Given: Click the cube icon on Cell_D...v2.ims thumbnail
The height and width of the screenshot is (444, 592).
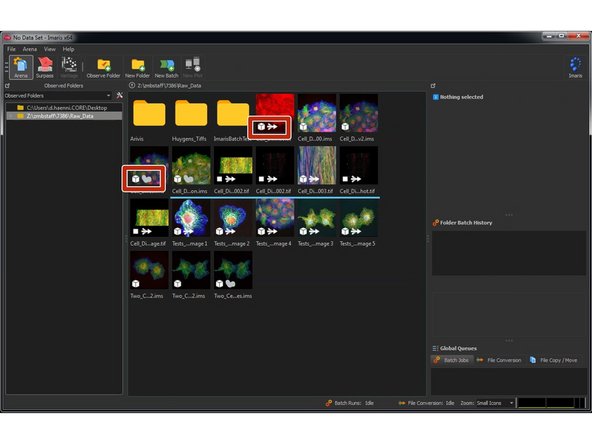Looking at the screenshot, I should 345,127.
